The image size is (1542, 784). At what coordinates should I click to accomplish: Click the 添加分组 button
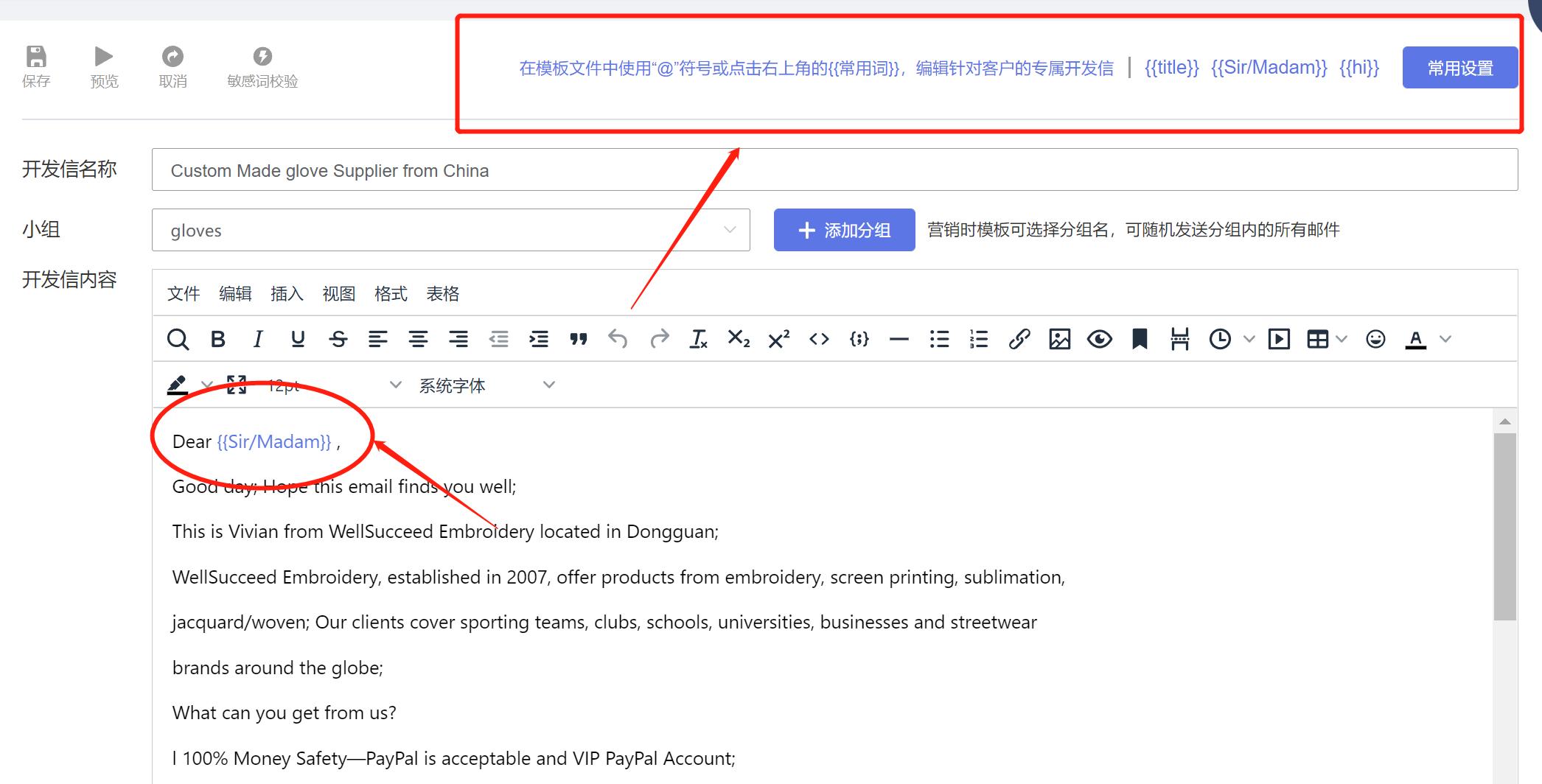tap(844, 229)
